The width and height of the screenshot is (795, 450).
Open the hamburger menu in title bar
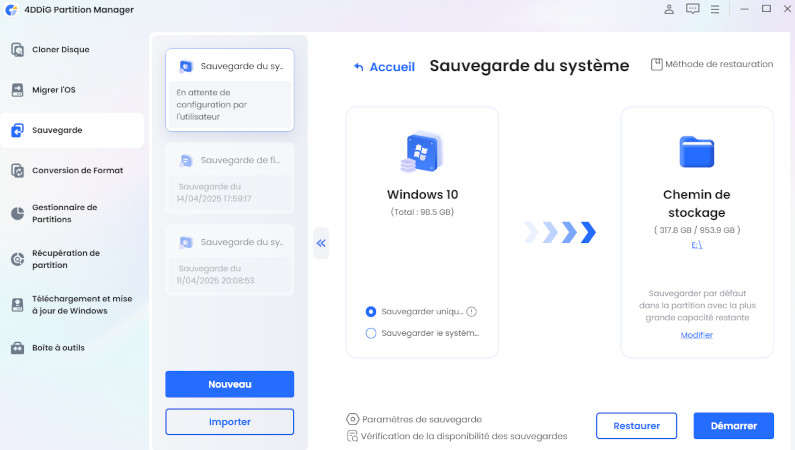point(715,9)
